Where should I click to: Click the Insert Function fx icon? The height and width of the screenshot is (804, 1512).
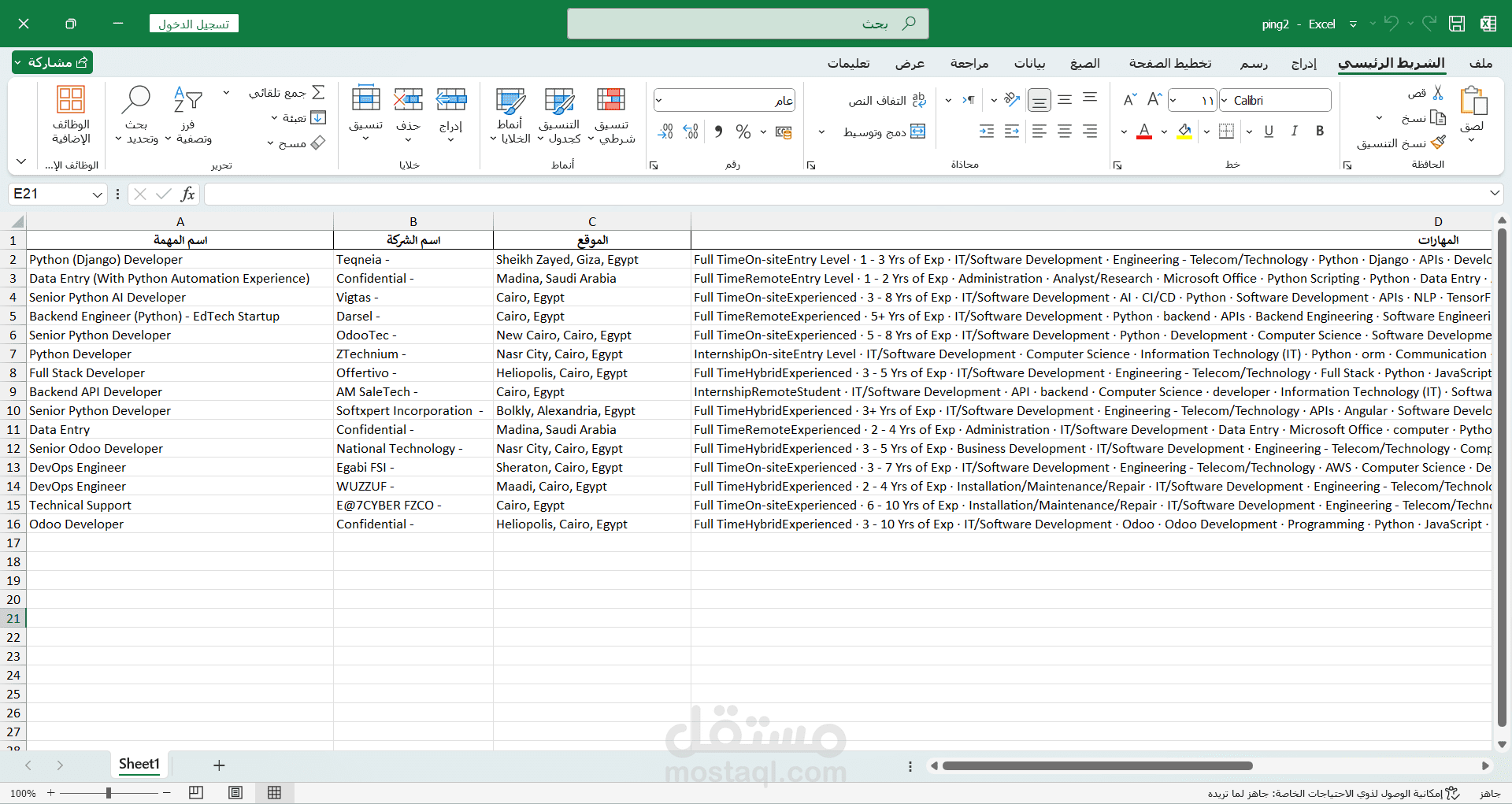[x=187, y=194]
